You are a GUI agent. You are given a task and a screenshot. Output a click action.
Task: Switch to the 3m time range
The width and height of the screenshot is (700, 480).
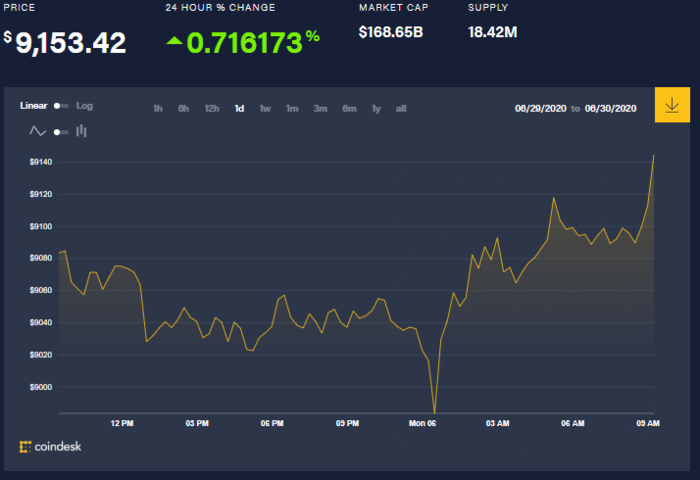(320, 108)
